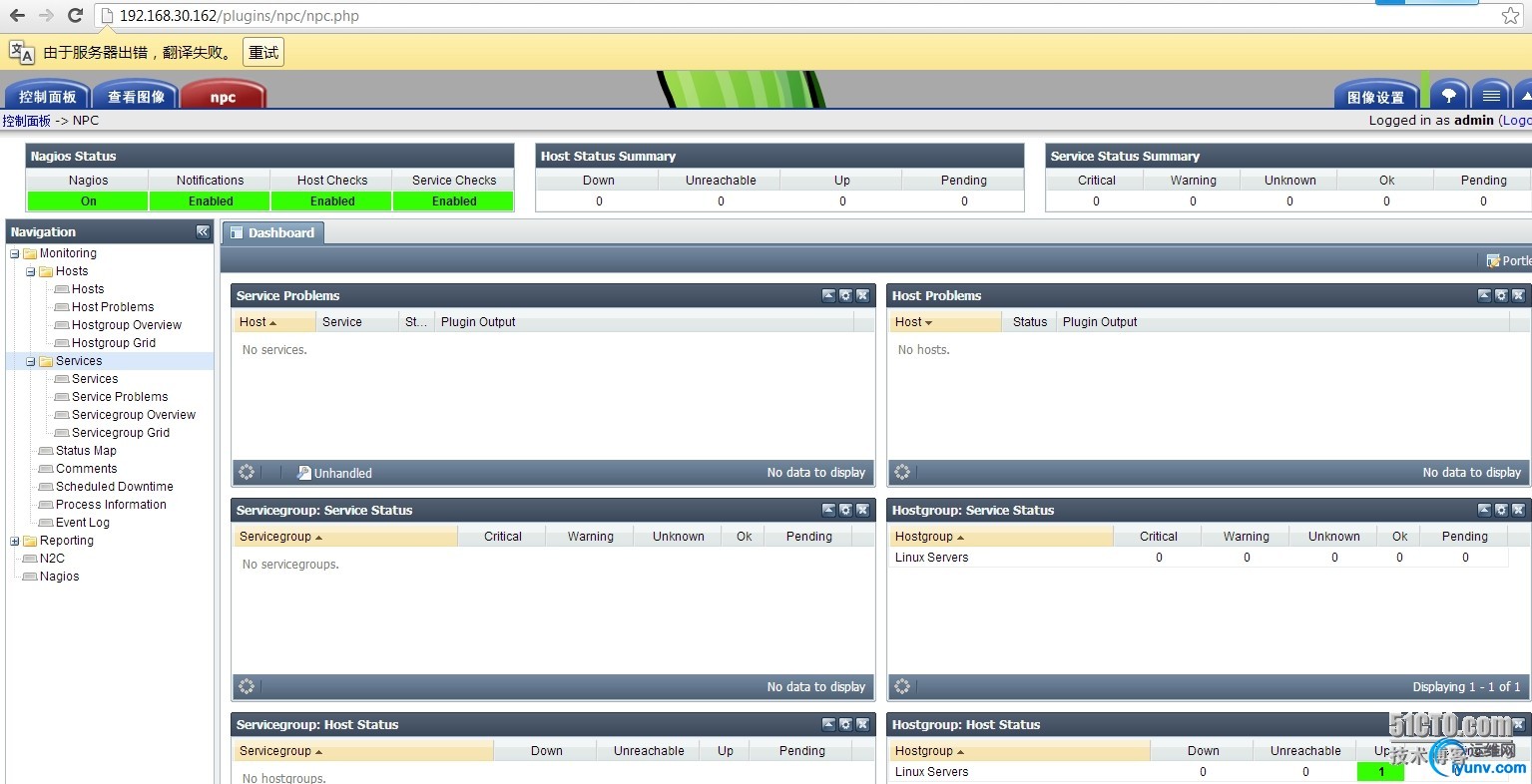Click the 重试 retry button
The width and height of the screenshot is (1532, 784).
click(263, 52)
